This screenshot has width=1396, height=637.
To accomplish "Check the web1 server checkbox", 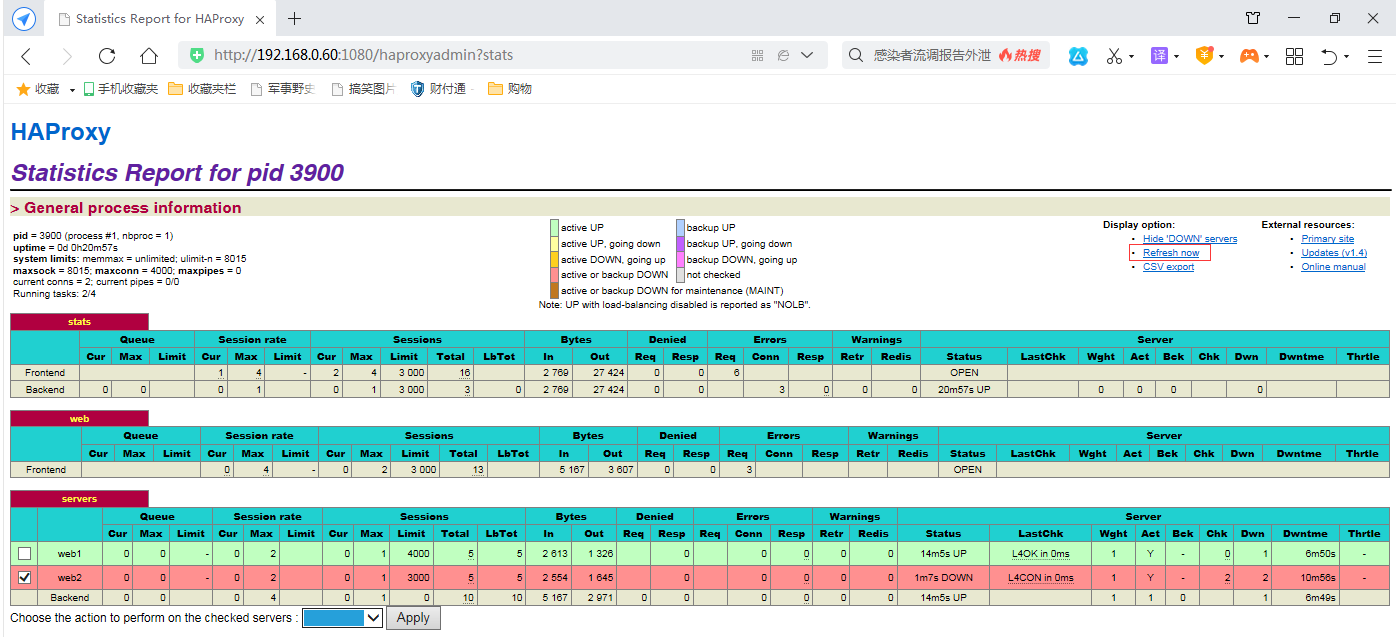I will click(x=24, y=553).
